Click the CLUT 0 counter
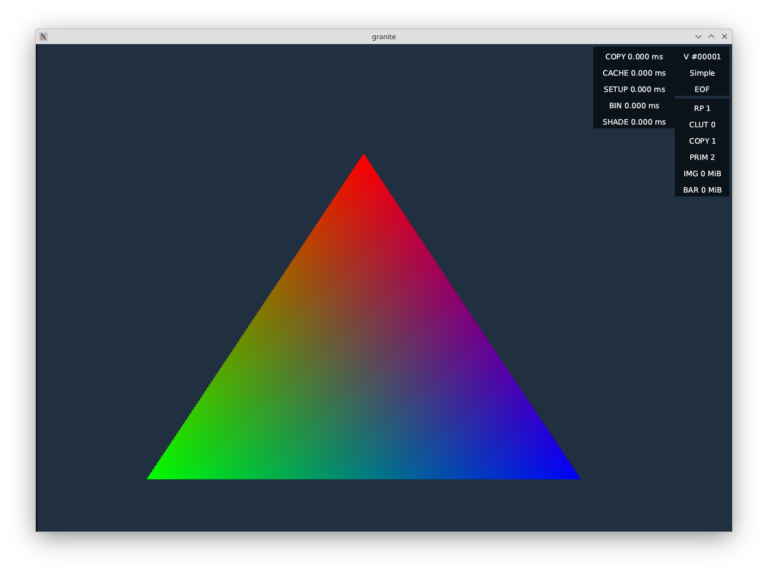This screenshot has width=768, height=574. [x=702, y=125]
